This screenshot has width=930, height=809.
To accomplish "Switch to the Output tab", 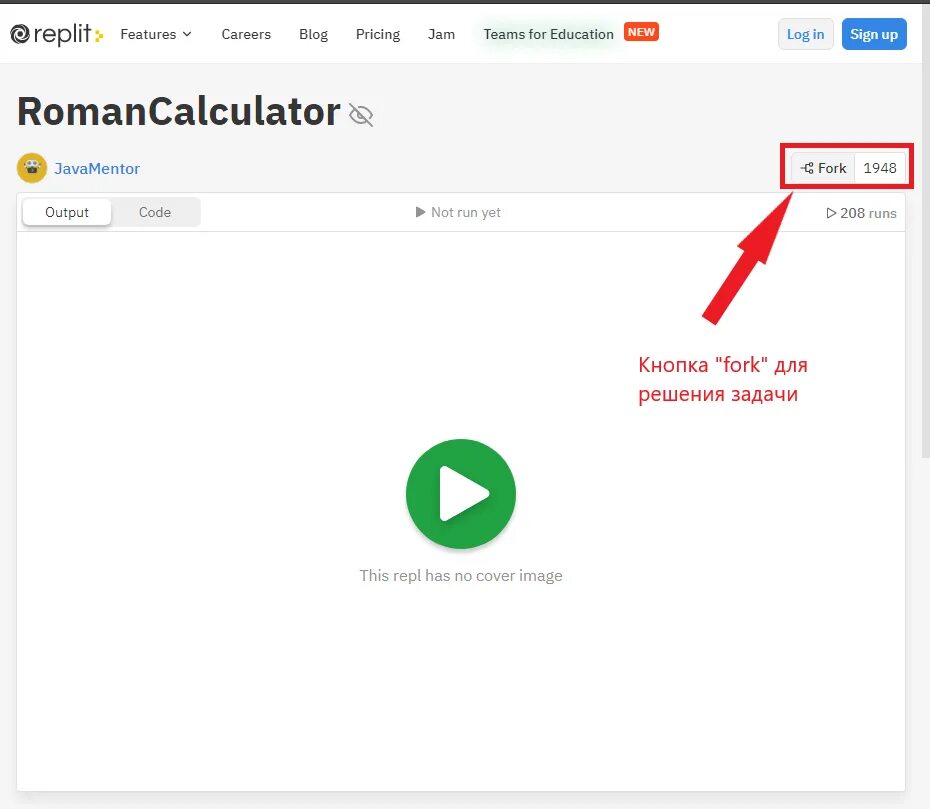I will pos(66,212).
